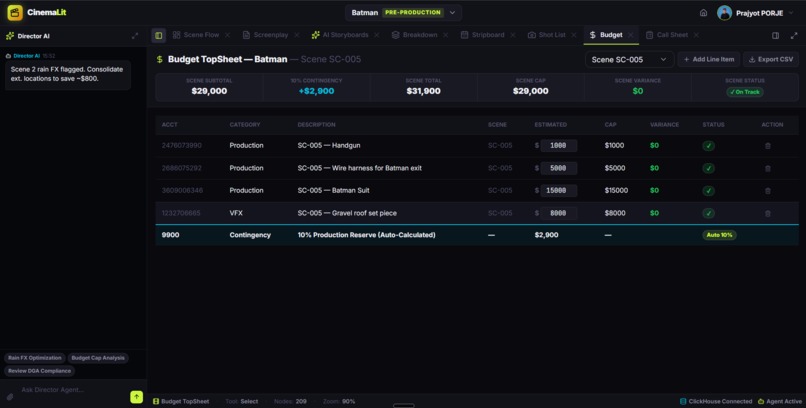The width and height of the screenshot is (806, 408).
Task: Close the Breakdown tab
Action: point(446,35)
